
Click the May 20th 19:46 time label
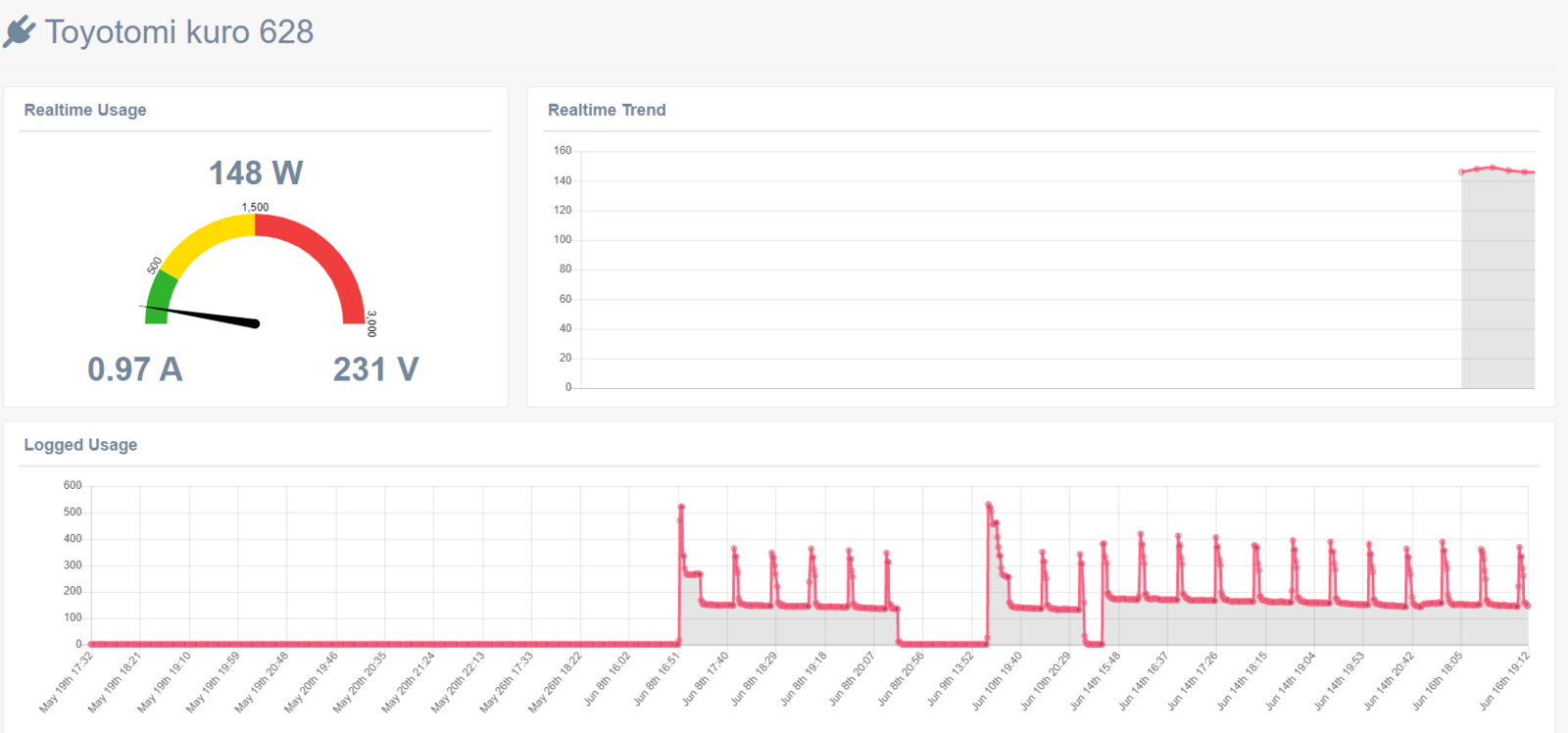(311, 683)
